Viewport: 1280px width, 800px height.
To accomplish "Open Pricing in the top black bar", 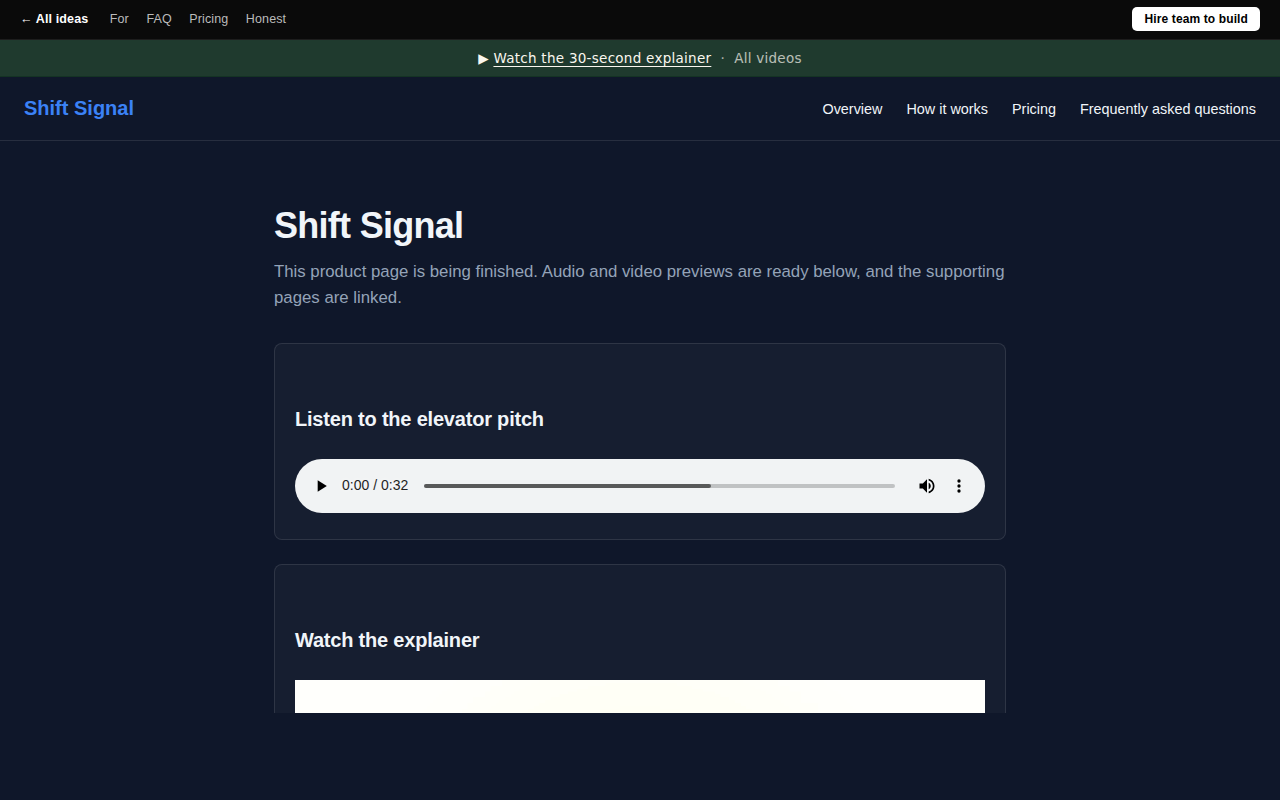I will pyautogui.click(x=208, y=19).
